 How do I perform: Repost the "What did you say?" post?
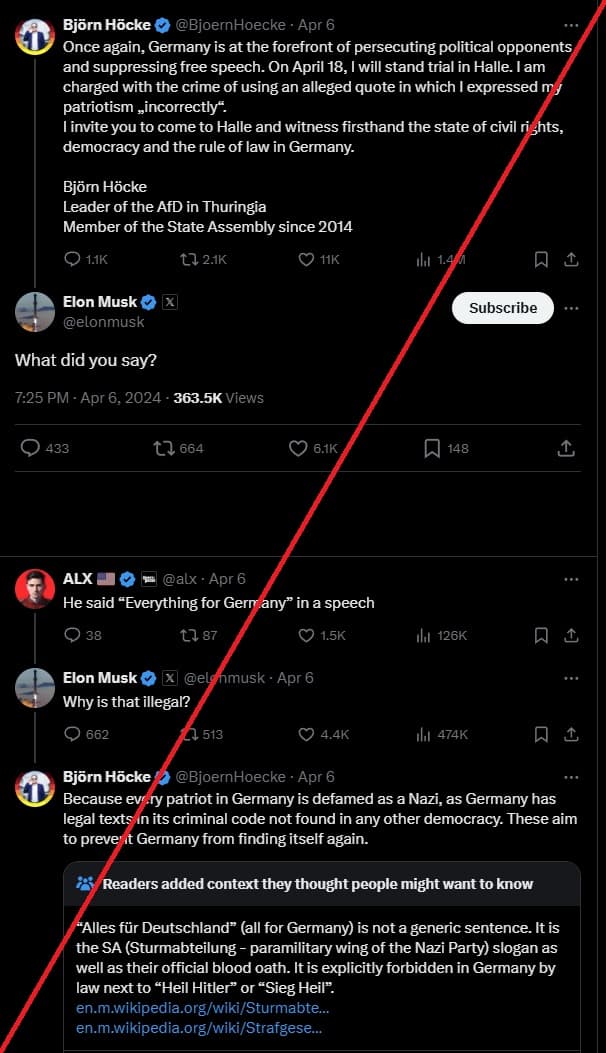click(x=164, y=448)
